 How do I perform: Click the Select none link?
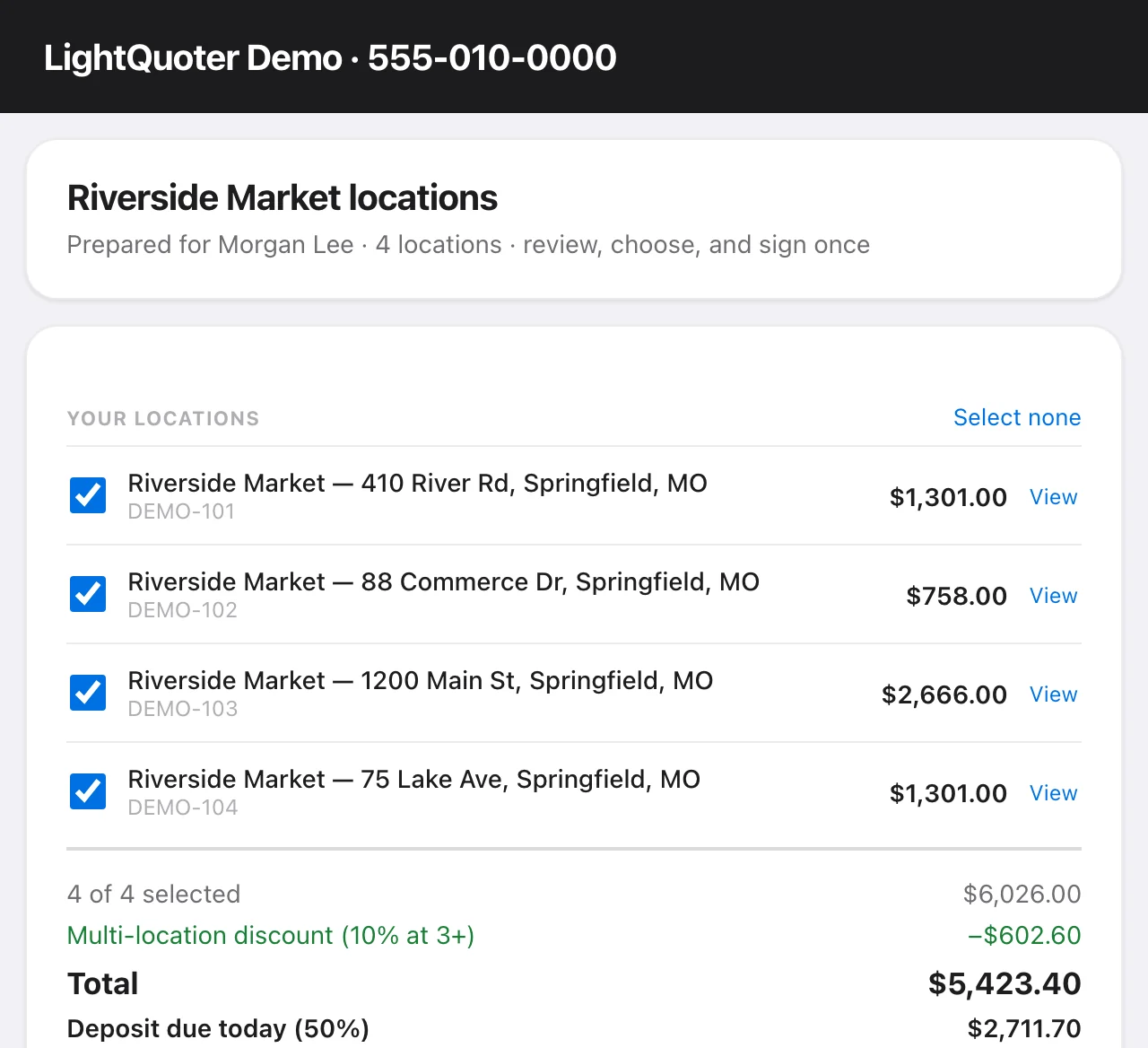1017,417
